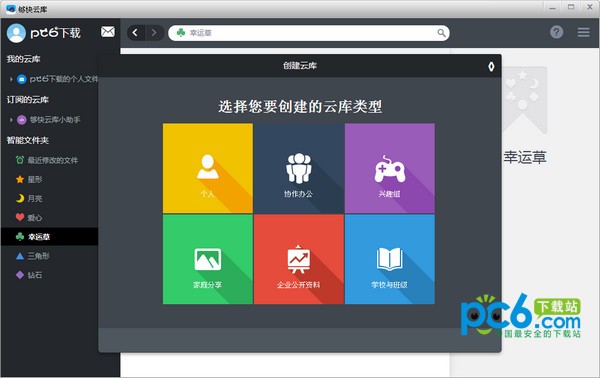Image resolution: width=600 pixels, height=378 pixels.
Task: Go back with the left arrow
Action: [x=135, y=33]
